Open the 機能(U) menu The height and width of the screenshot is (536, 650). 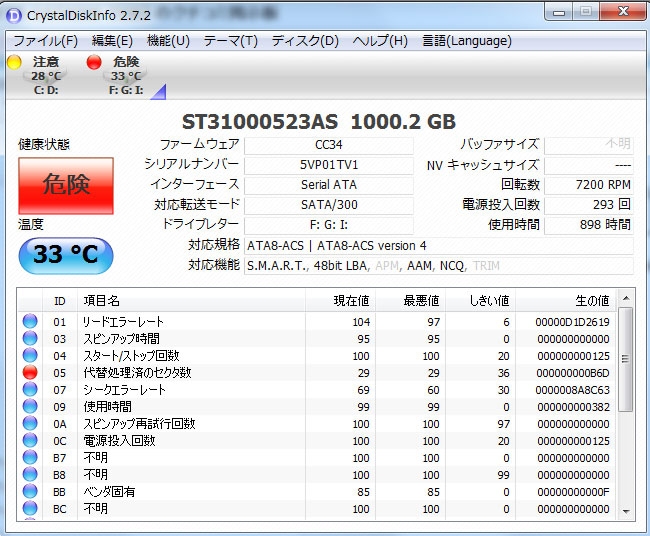pos(168,41)
